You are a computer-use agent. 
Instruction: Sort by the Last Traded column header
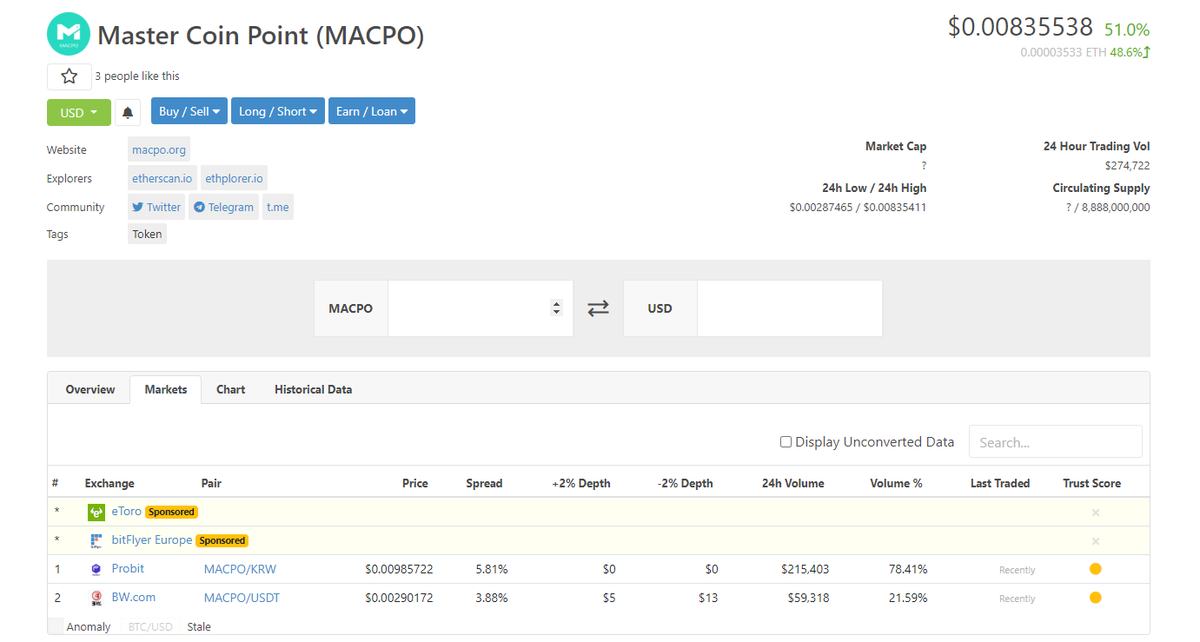(1000, 483)
